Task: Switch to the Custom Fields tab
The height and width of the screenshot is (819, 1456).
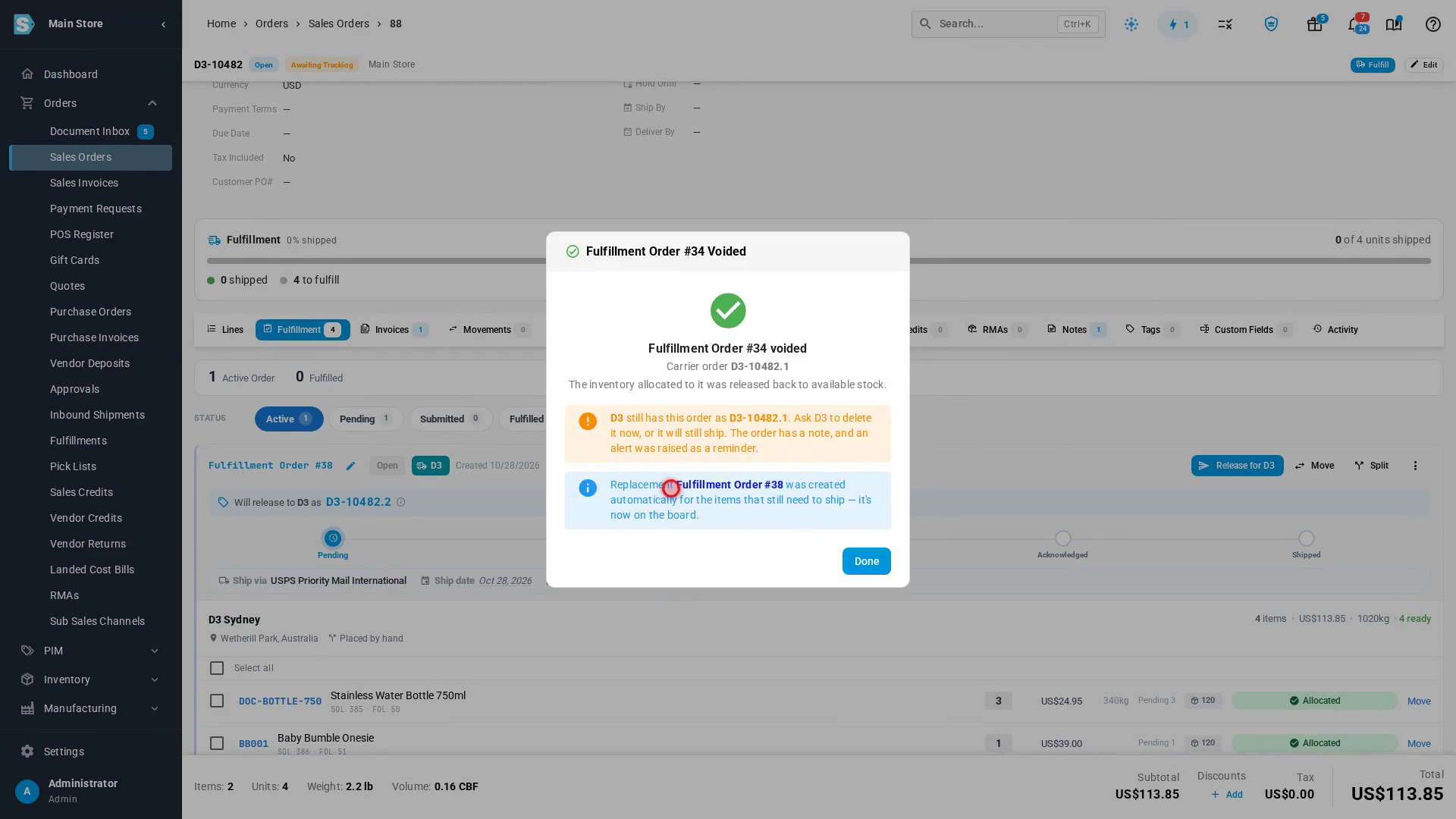Action: (x=1245, y=330)
